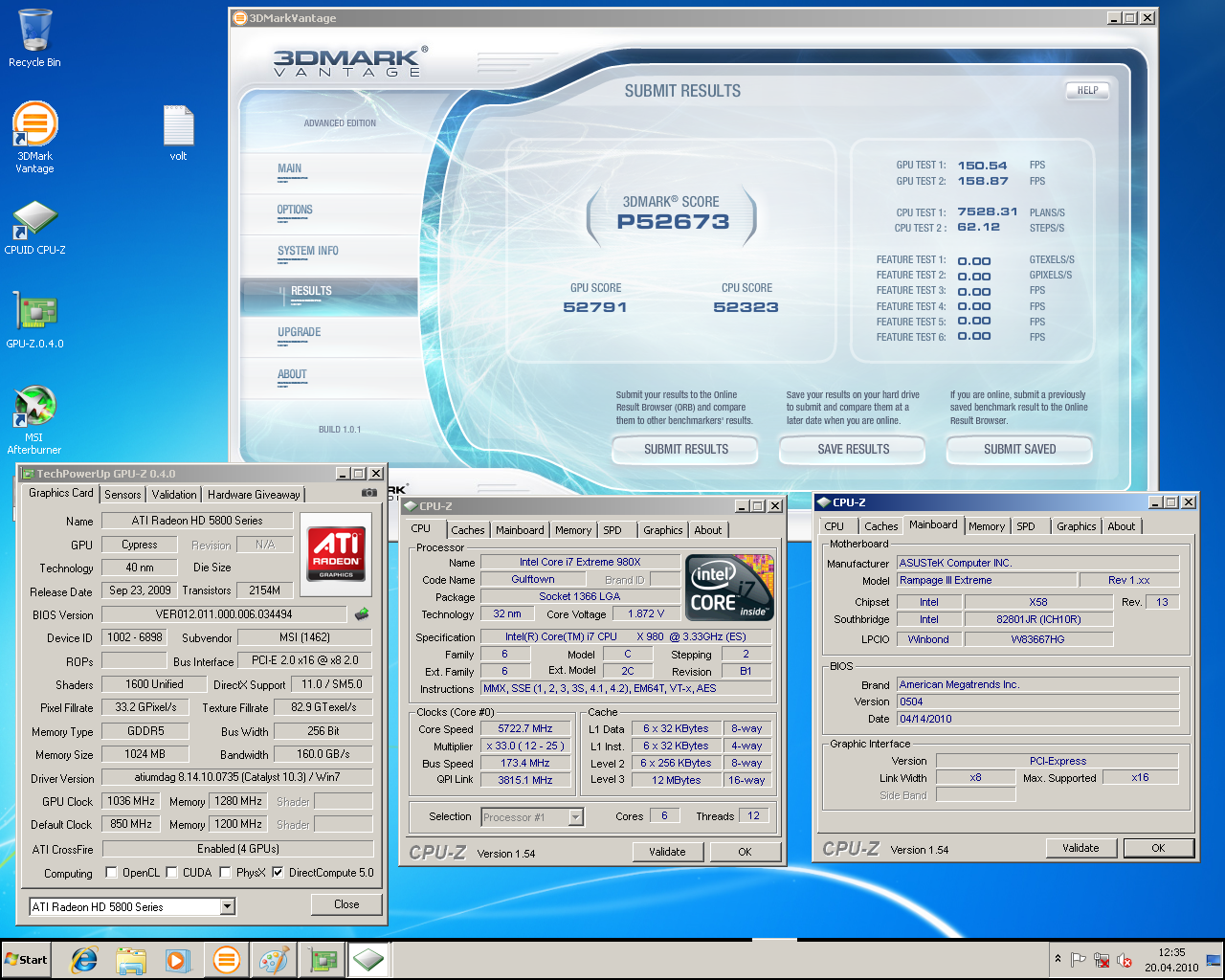Open Windows Explorer from the taskbar
This screenshot has height=980, width=1225.
(131, 960)
